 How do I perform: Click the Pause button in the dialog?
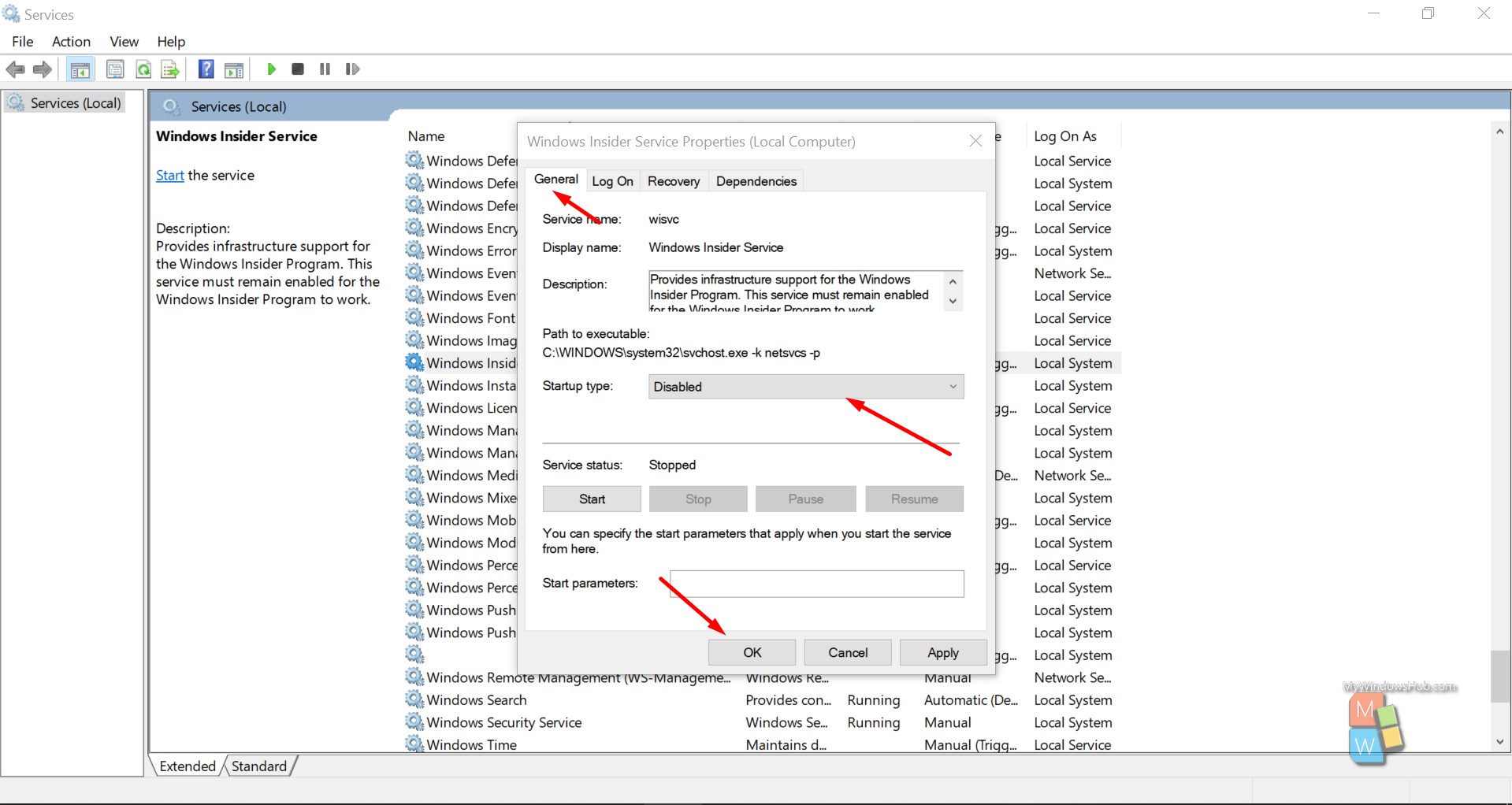(x=806, y=499)
